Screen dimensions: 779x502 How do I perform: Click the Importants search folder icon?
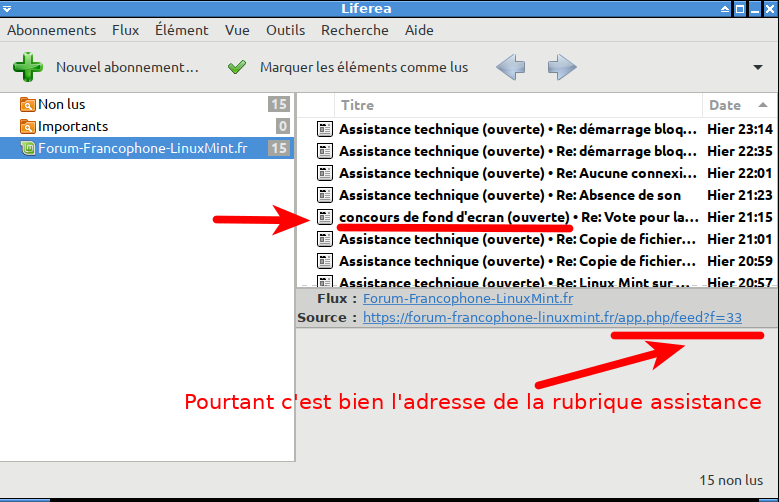coord(27,126)
